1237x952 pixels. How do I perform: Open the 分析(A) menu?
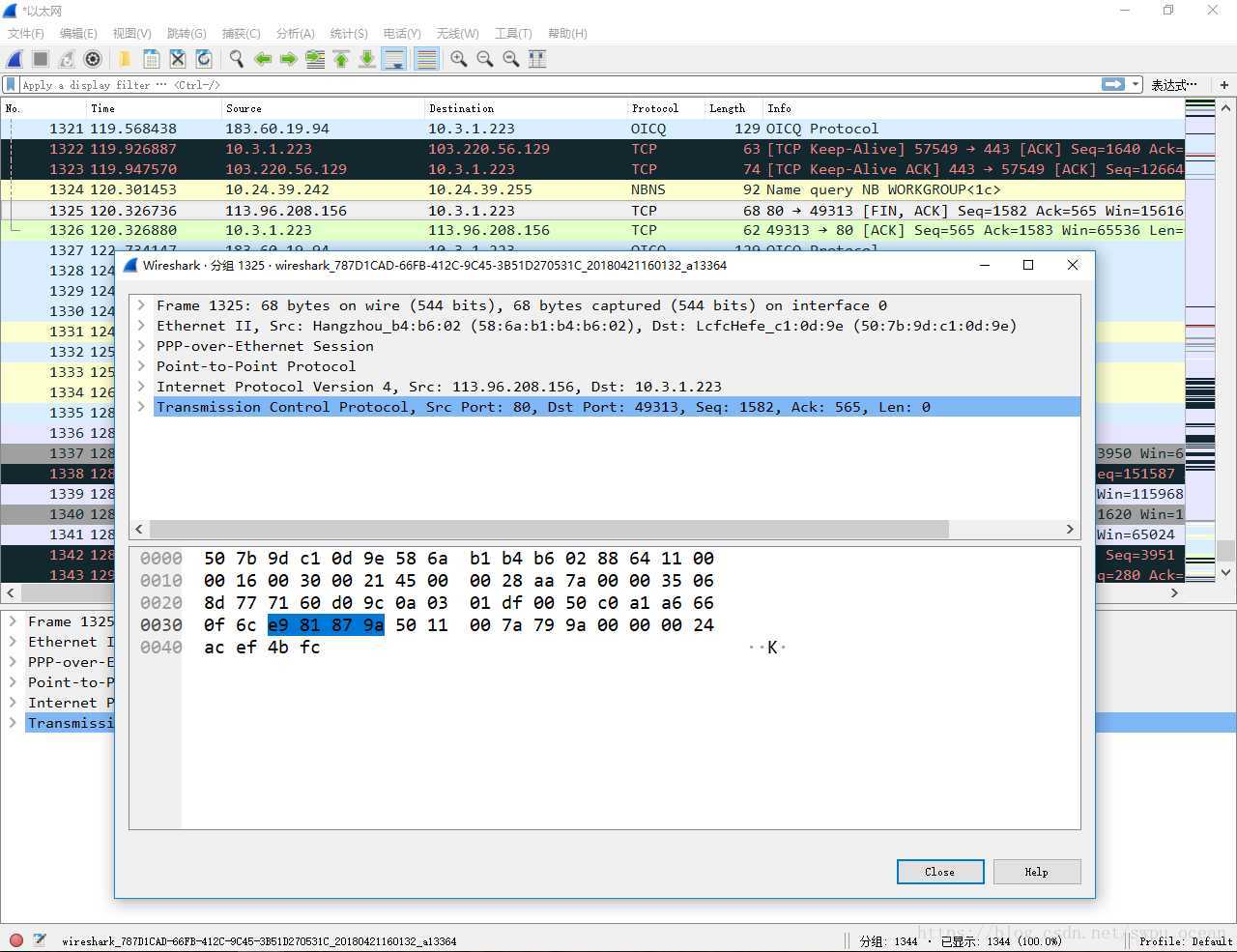[x=296, y=34]
